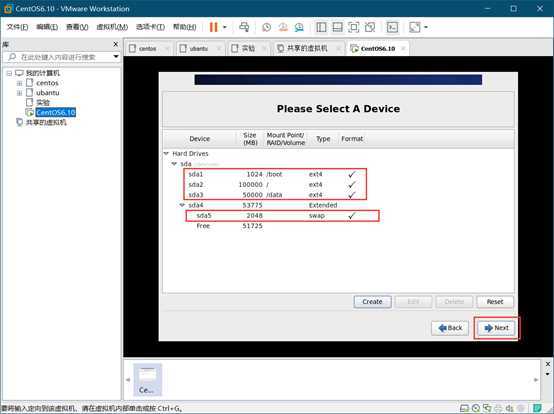This screenshot has width=554, height=414.
Task: Click the Reset button
Action: click(495, 302)
